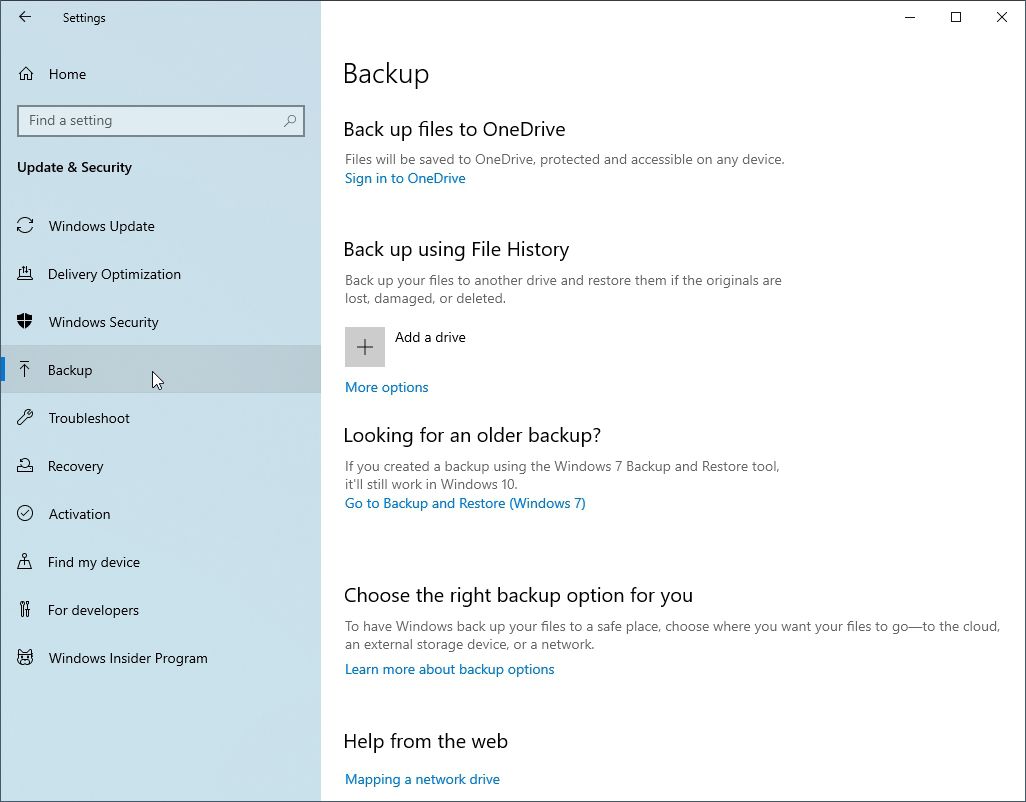This screenshot has width=1026, height=802.
Task: Click the Backup upload arrow icon
Action: coord(25,370)
